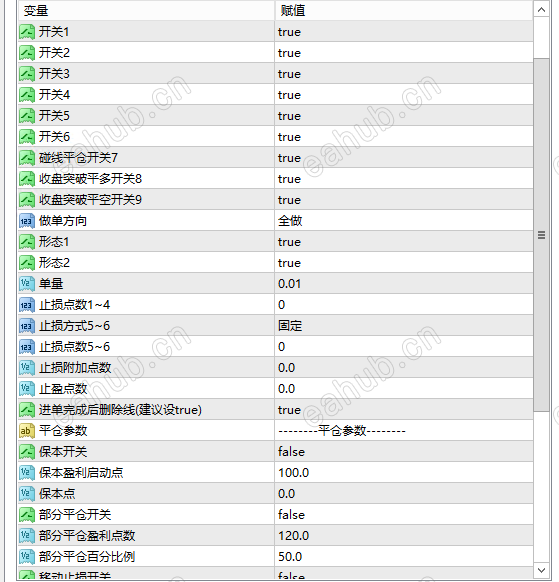Toggle the true value of 开关1
The height and width of the screenshot is (582, 559).
pos(404,32)
